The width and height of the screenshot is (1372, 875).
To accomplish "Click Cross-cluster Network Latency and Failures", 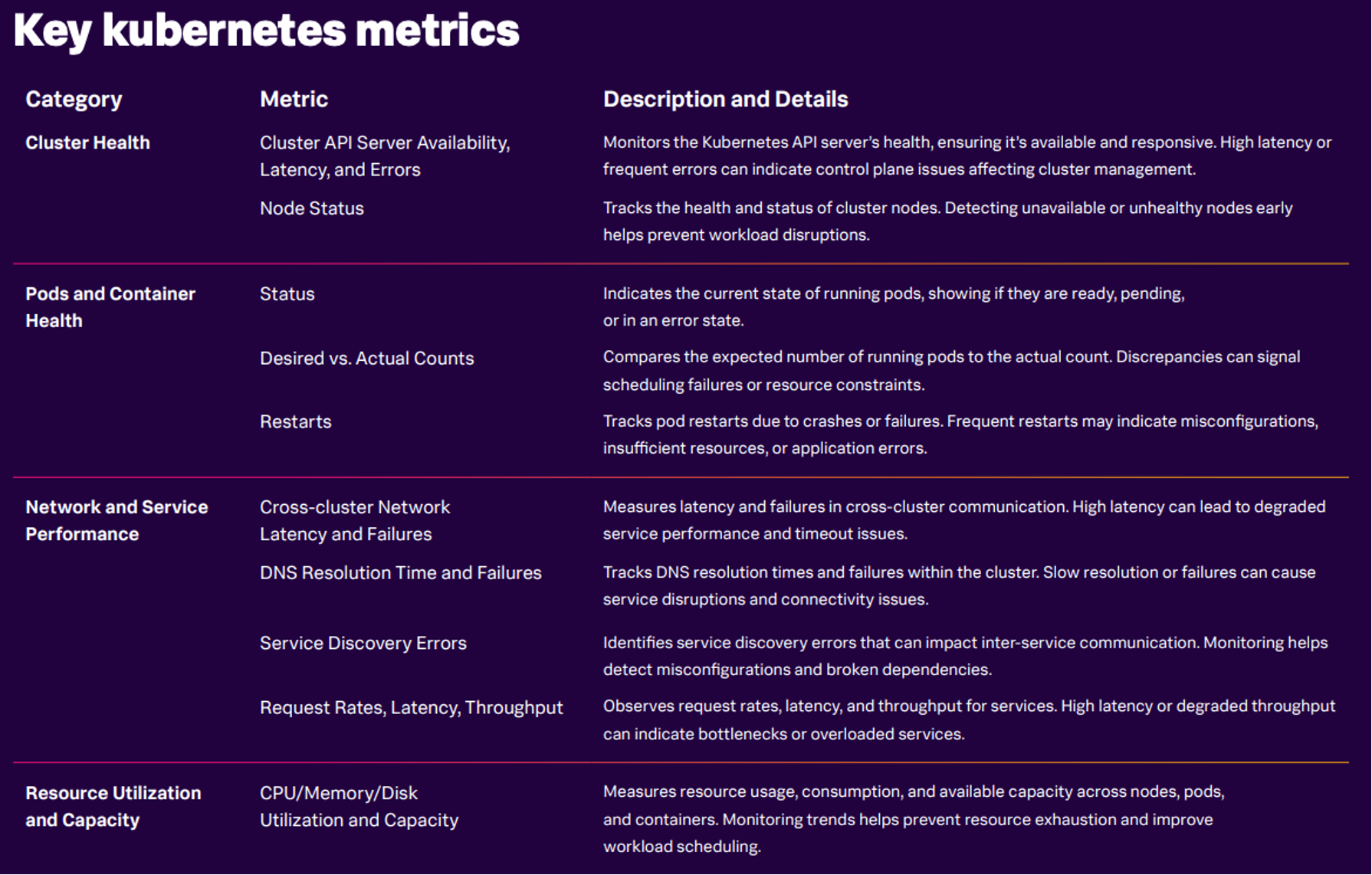I will (x=355, y=520).
